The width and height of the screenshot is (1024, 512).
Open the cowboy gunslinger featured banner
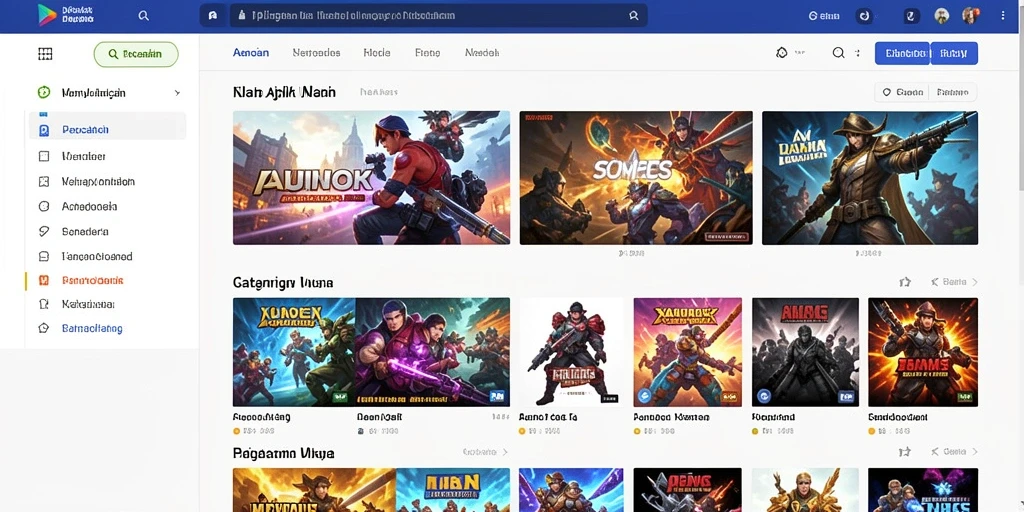(870, 178)
